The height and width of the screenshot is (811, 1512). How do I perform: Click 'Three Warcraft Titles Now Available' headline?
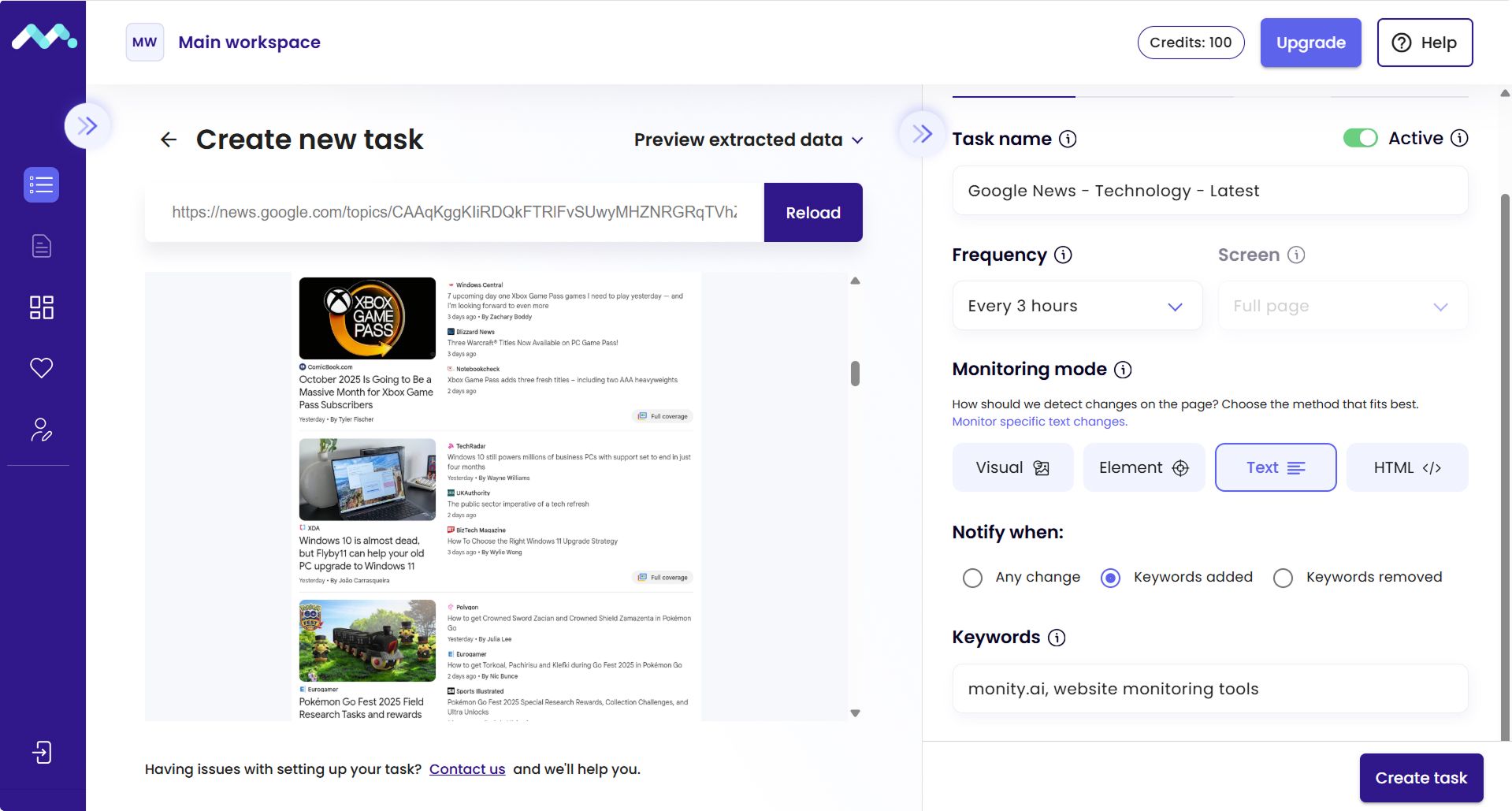coord(533,343)
